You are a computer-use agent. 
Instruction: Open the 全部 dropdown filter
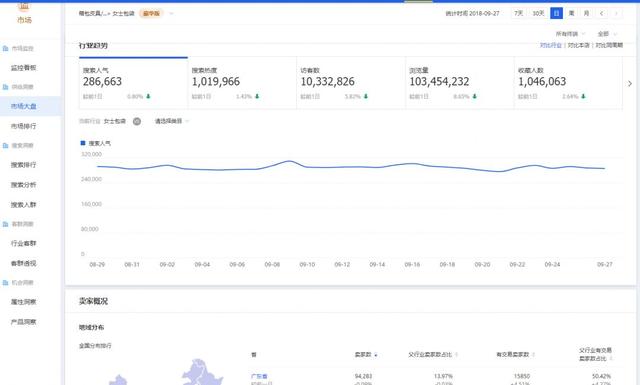point(607,34)
